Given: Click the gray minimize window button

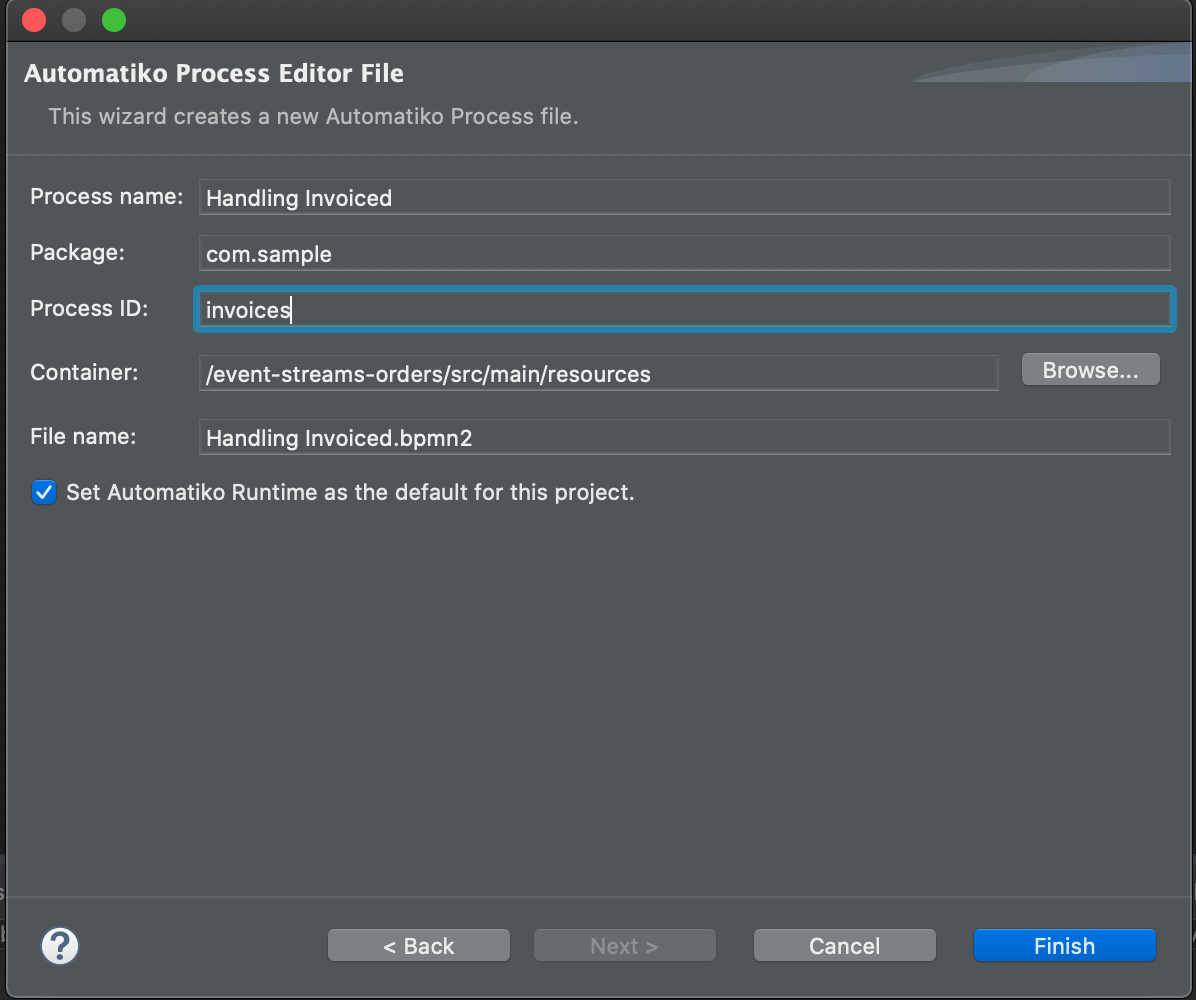Looking at the screenshot, I should (74, 19).
